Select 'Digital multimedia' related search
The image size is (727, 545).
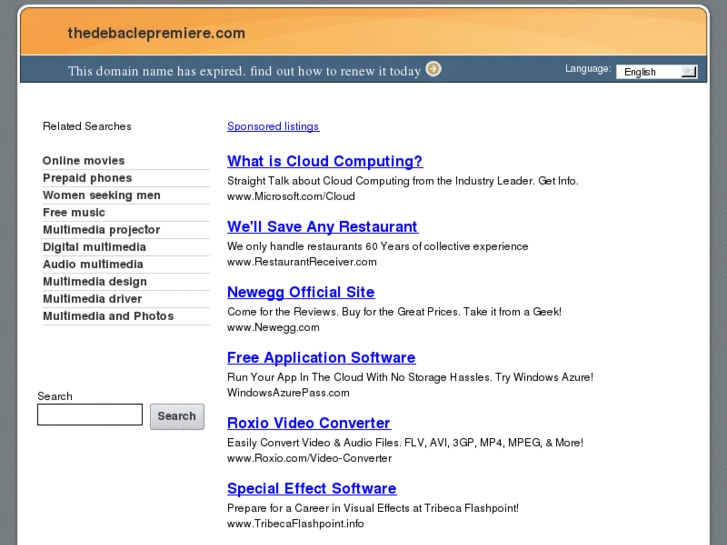pyautogui.click(x=94, y=247)
